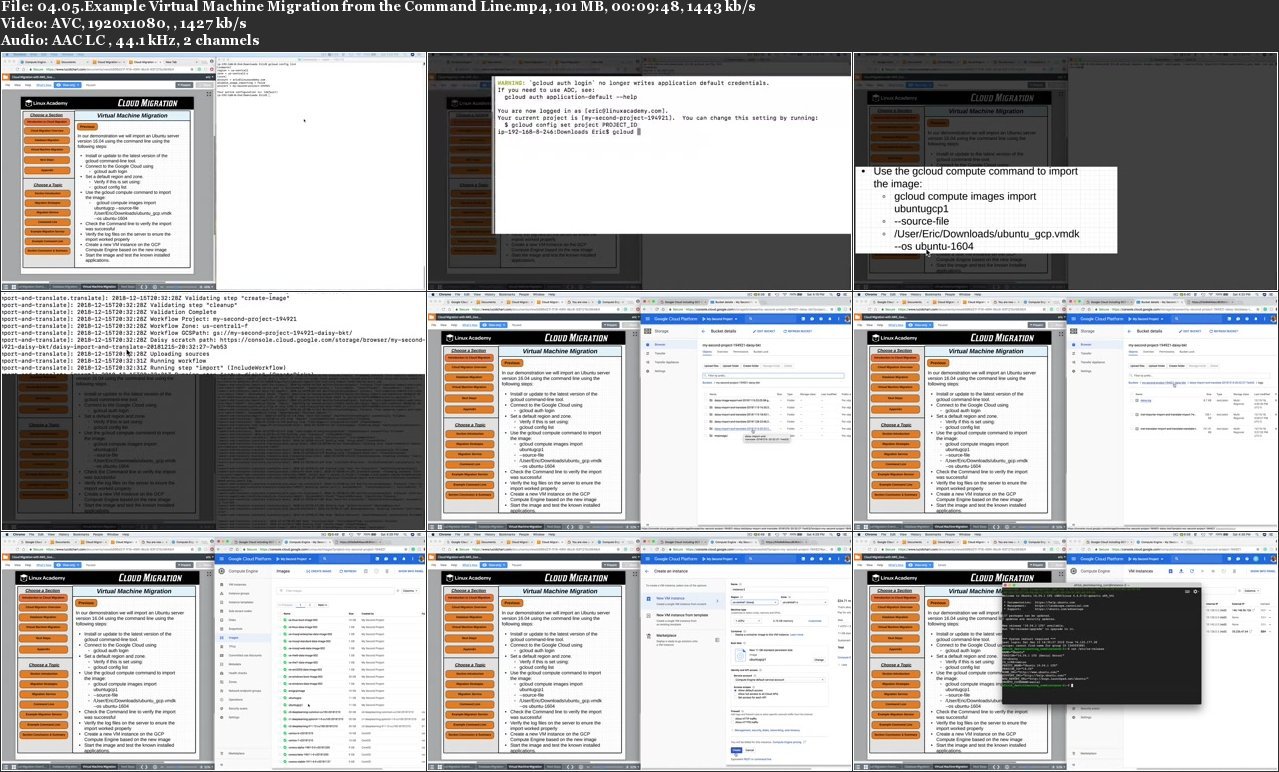Click CREATE IMAGE in the Images frame
Screen dimensions: 1279x772
point(319,571)
